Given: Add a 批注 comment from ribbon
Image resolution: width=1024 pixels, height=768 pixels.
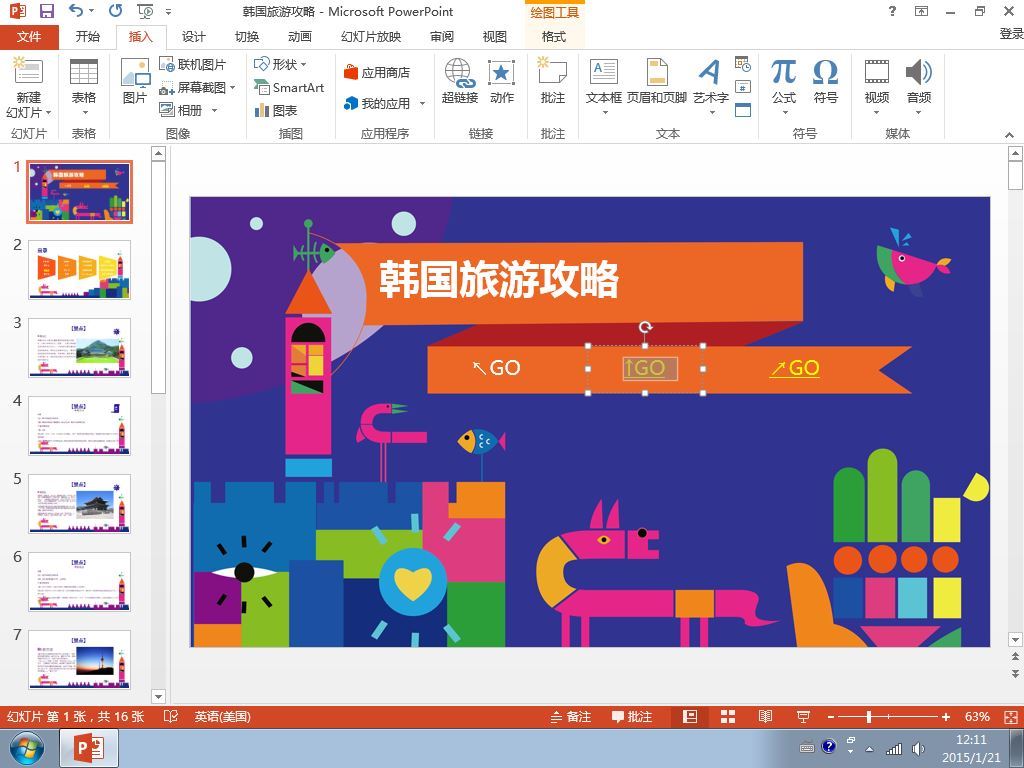Looking at the screenshot, I should 552,81.
